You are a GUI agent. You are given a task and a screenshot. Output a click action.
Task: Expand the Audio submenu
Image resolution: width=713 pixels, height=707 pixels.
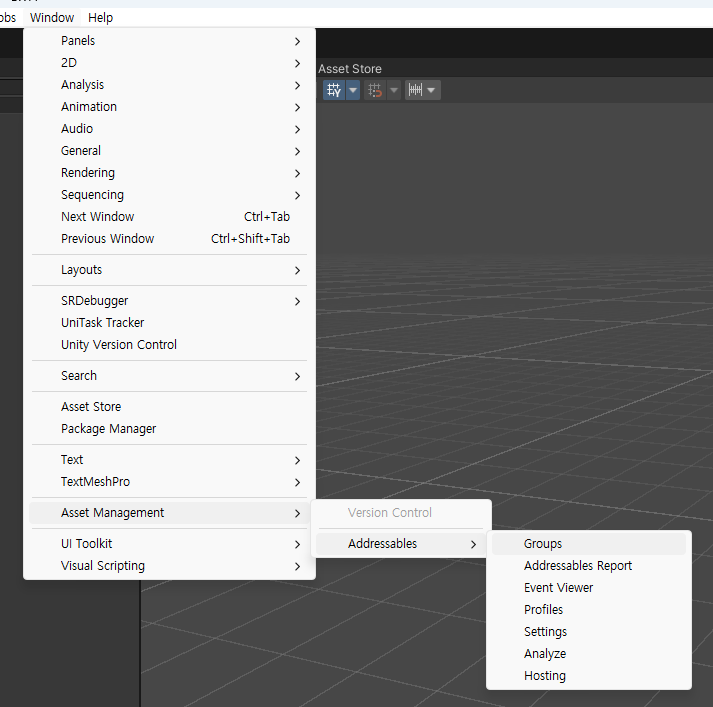[x=169, y=129]
